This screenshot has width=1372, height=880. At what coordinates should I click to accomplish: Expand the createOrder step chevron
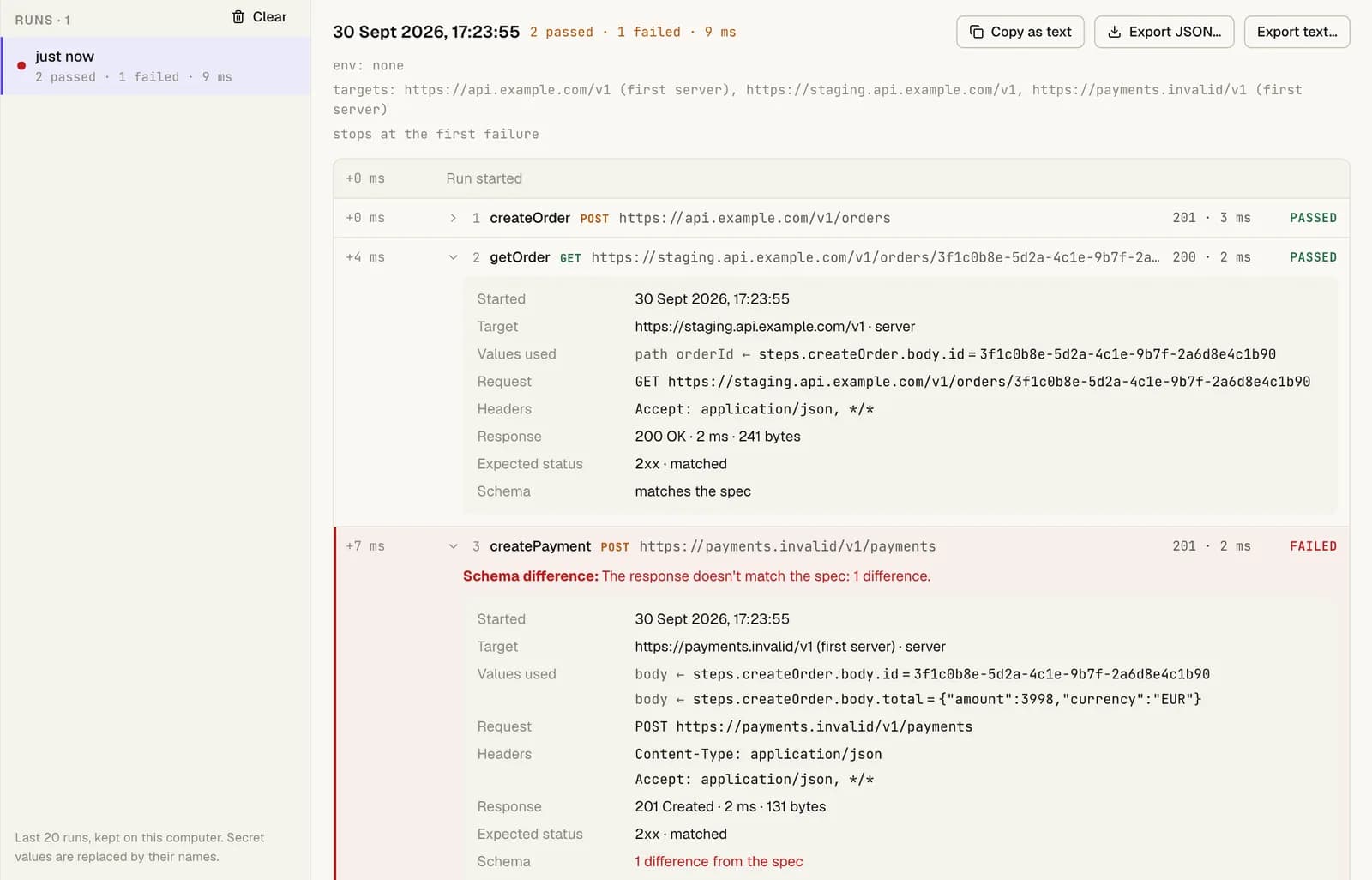pos(453,218)
